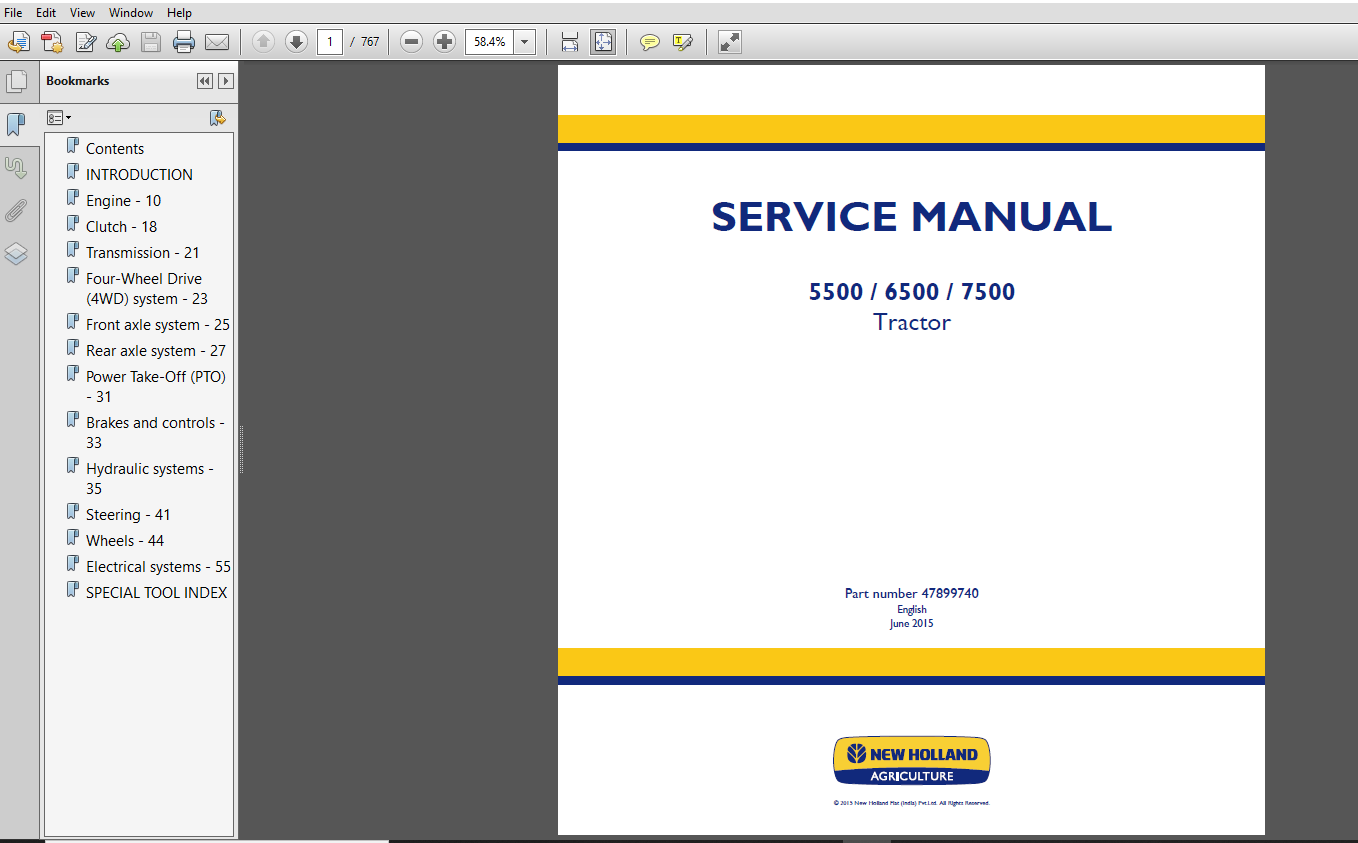Click the zoom value field showing 58.4%
The width and height of the screenshot is (1358, 843).
coord(490,42)
